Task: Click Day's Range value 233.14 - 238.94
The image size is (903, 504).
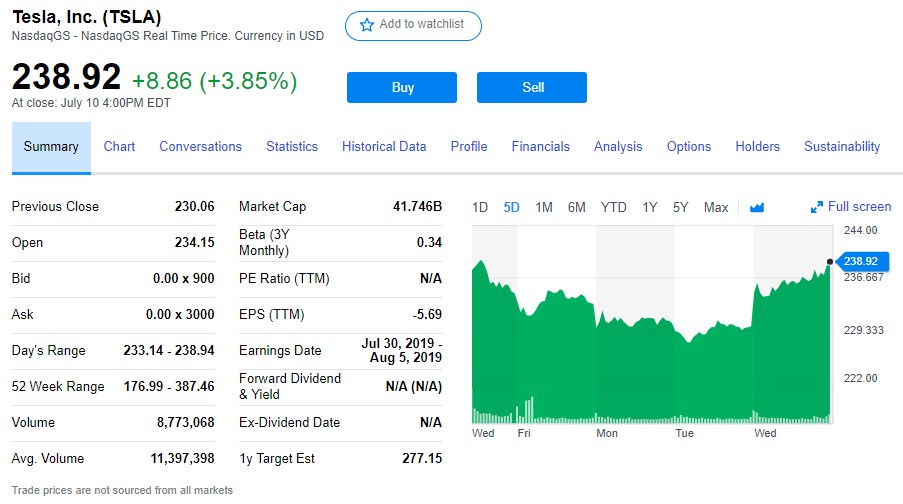Action: (x=169, y=350)
